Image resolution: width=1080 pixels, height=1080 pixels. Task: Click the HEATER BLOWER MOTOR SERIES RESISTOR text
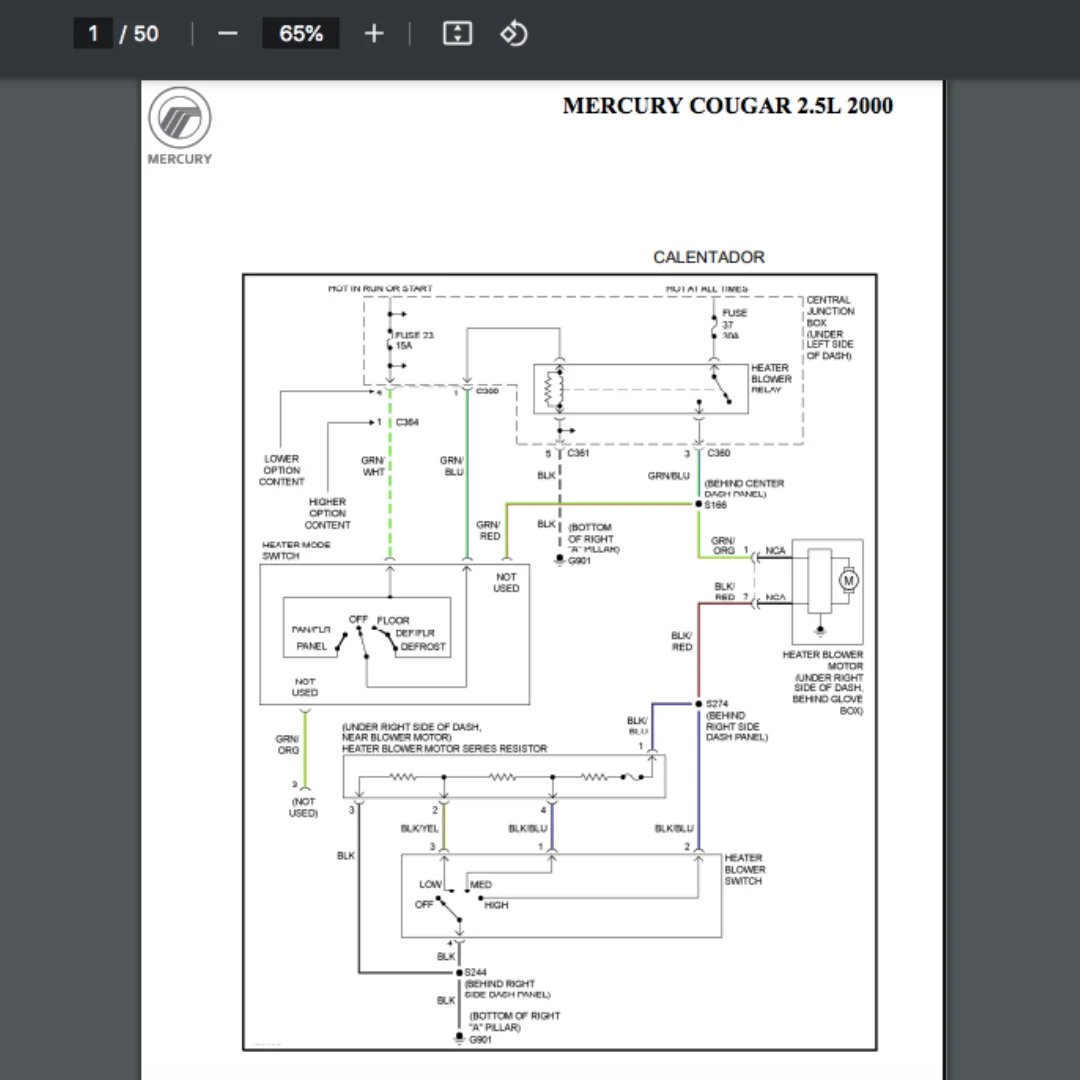point(444,748)
